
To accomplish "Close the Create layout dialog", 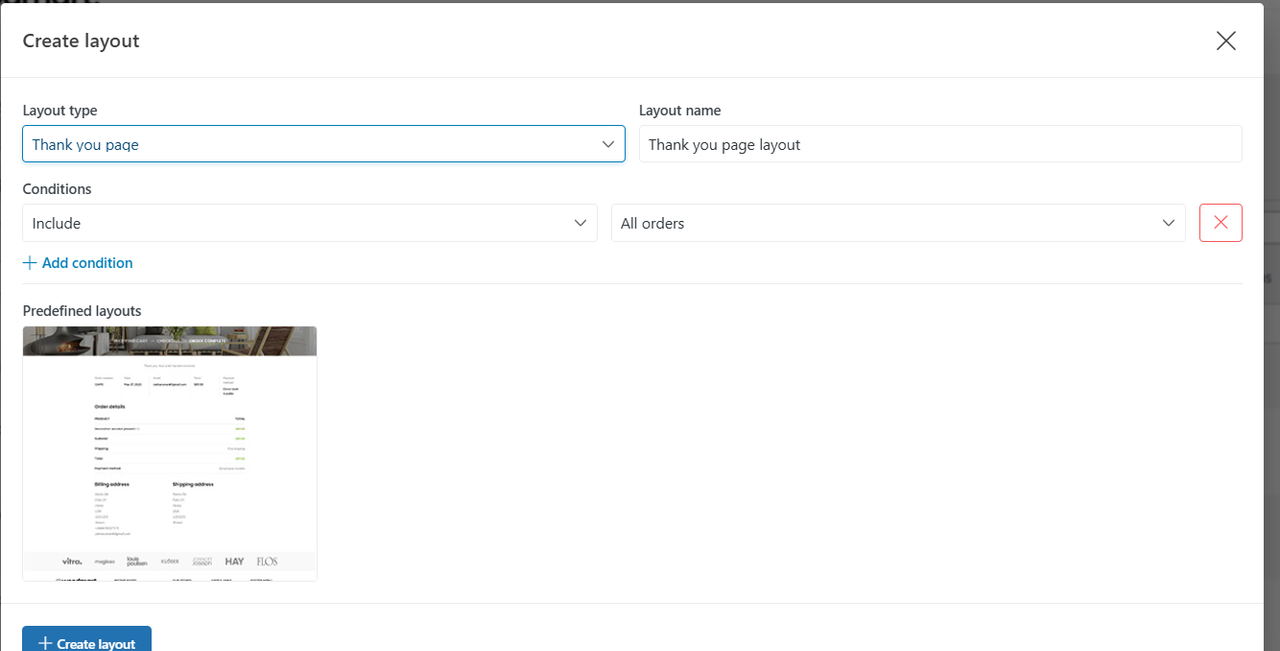I will 1226,41.
